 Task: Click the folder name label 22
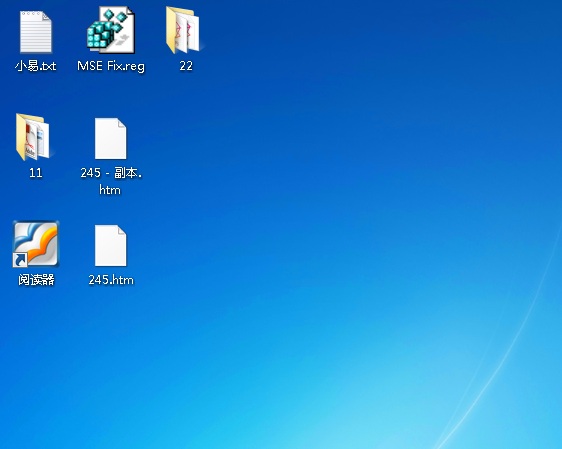(x=186, y=66)
